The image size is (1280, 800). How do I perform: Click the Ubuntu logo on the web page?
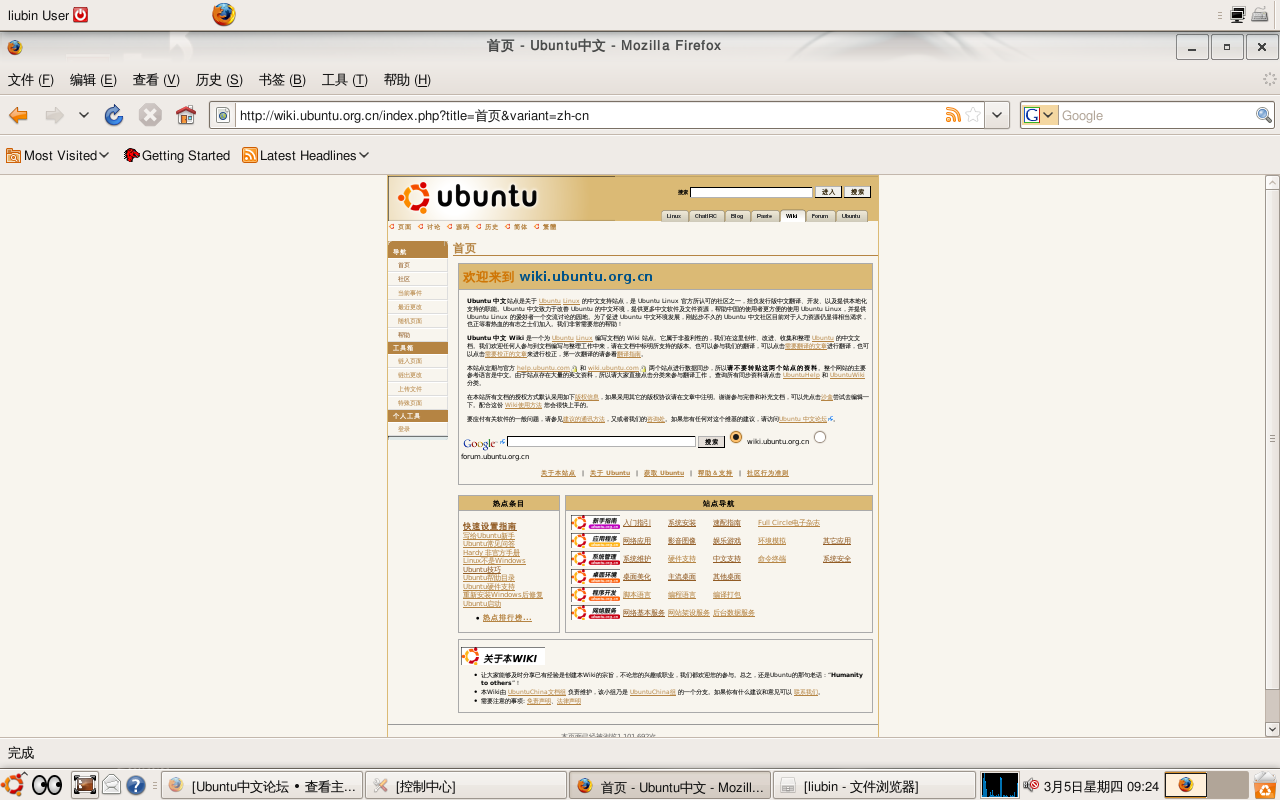point(468,197)
